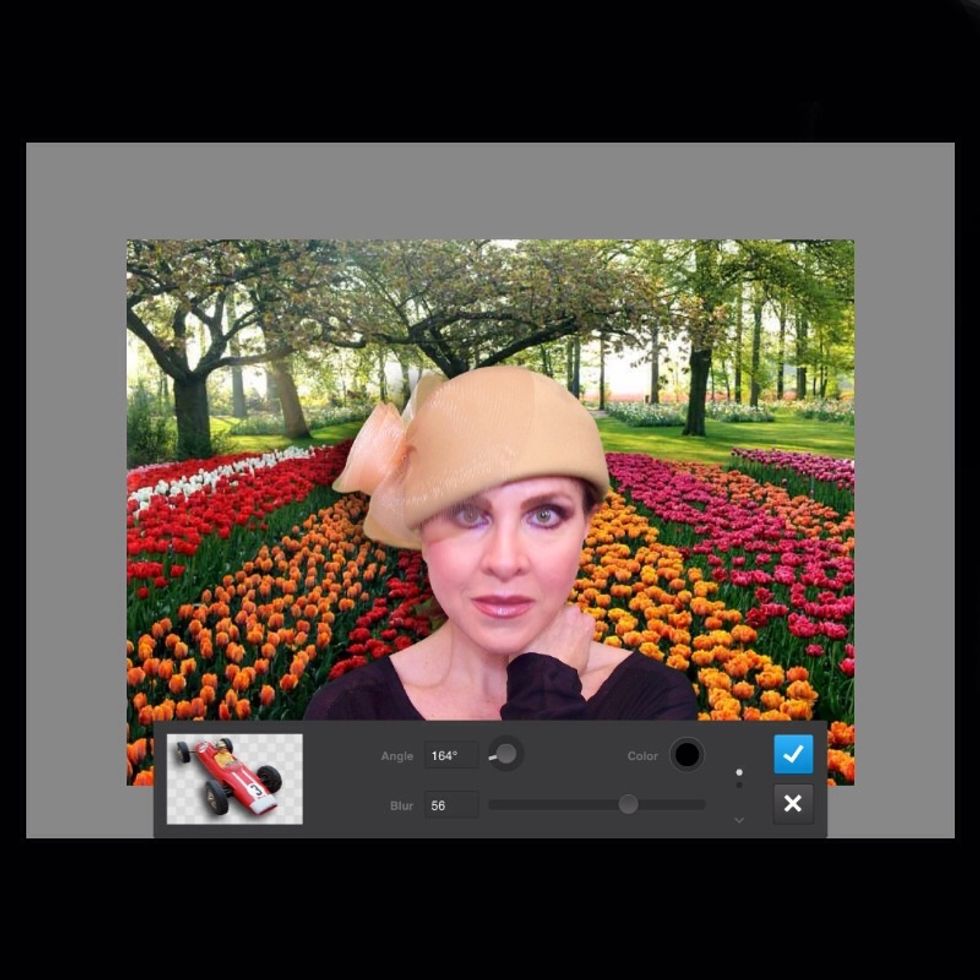Confirm the shadow settings with the blue checkmark

click(793, 755)
